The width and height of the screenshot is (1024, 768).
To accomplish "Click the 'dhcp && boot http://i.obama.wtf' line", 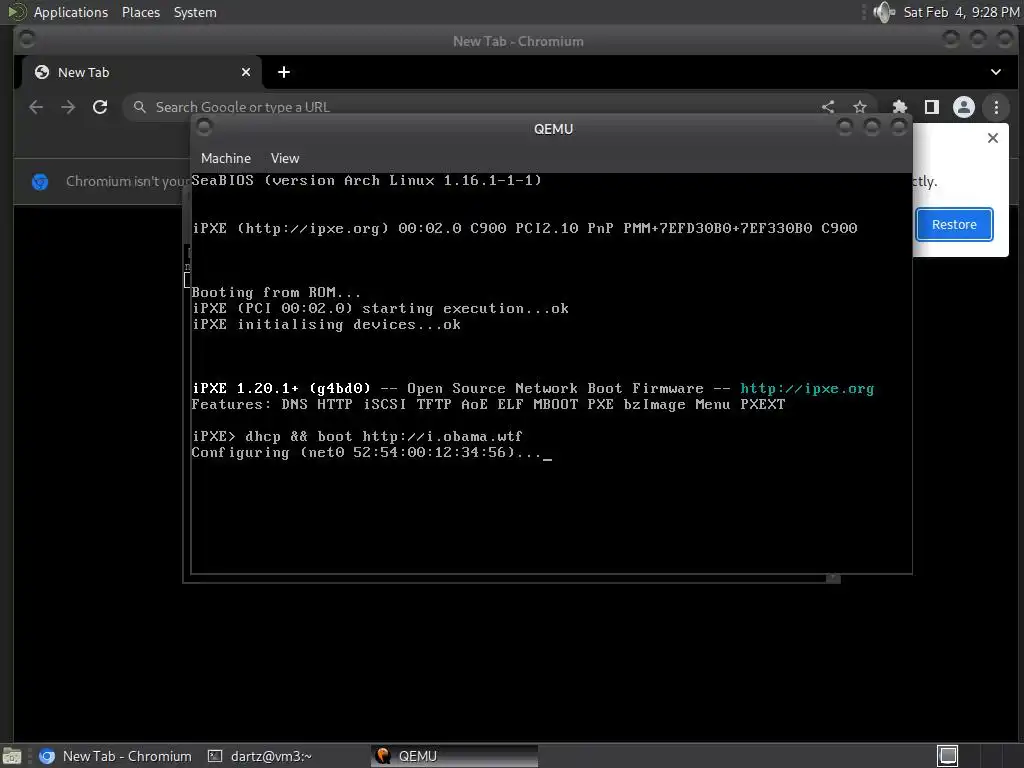I will point(357,436).
